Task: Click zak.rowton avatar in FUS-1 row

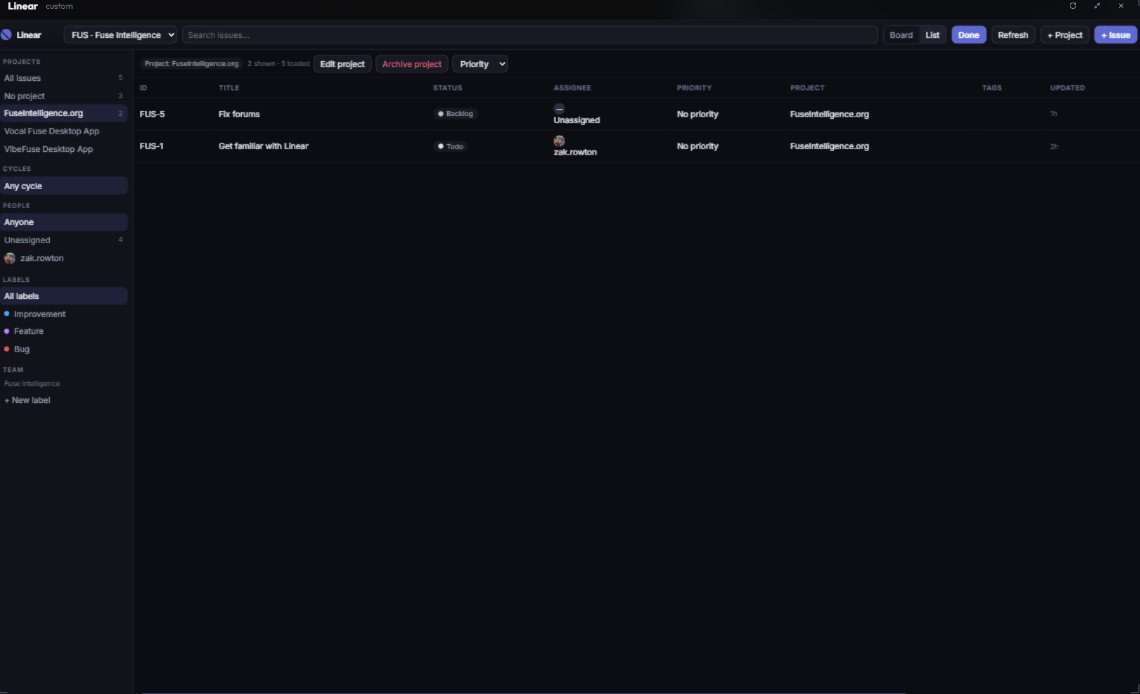Action: 559,140
